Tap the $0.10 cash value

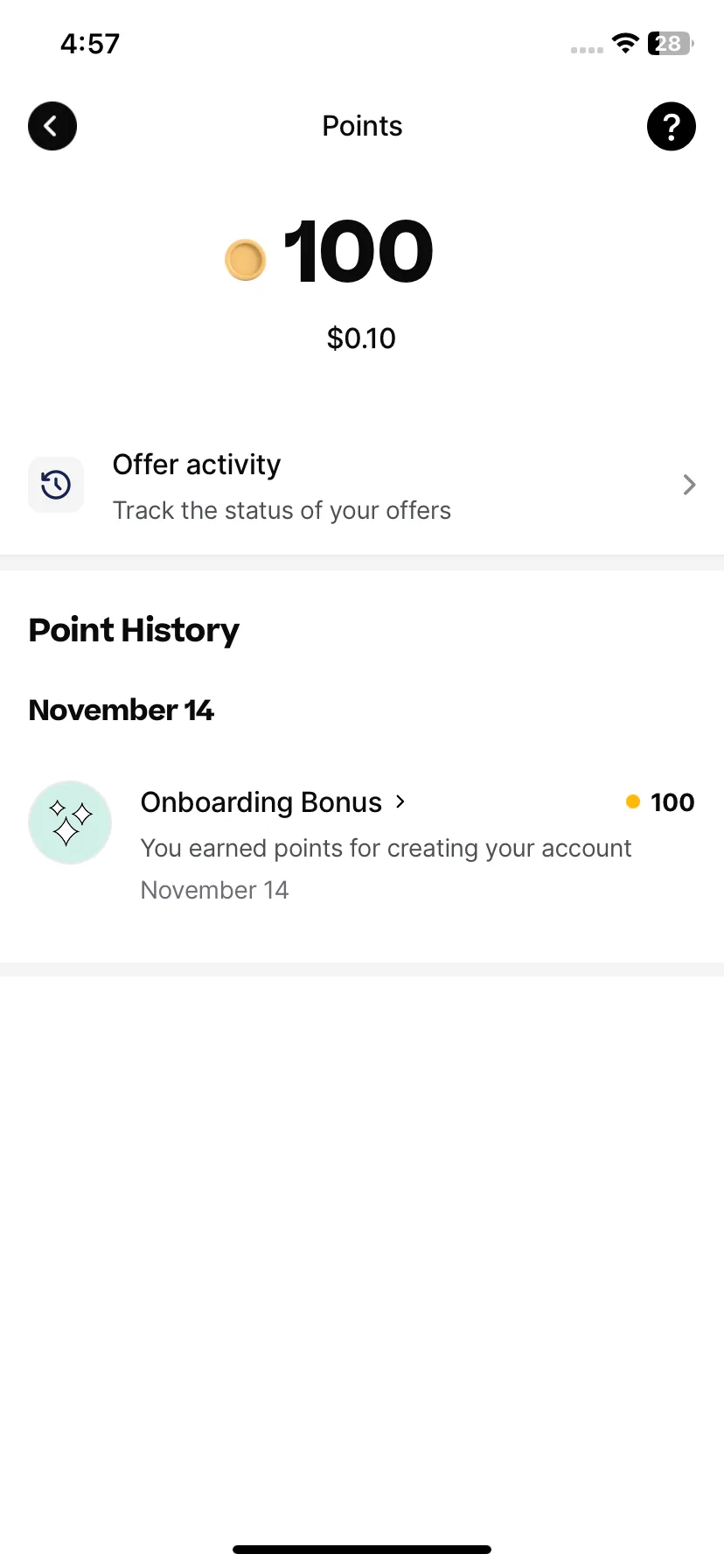pyautogui.click(x=361, y=339)
